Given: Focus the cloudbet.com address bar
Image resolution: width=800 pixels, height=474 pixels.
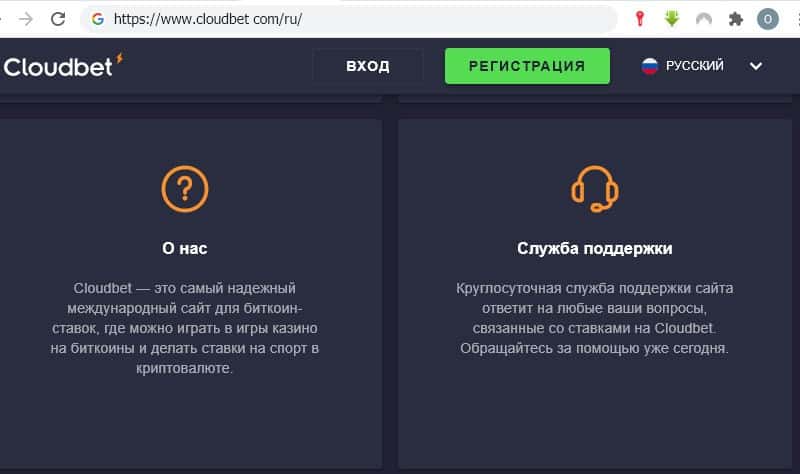Looking at the screenshot, I should coord(348,19).
